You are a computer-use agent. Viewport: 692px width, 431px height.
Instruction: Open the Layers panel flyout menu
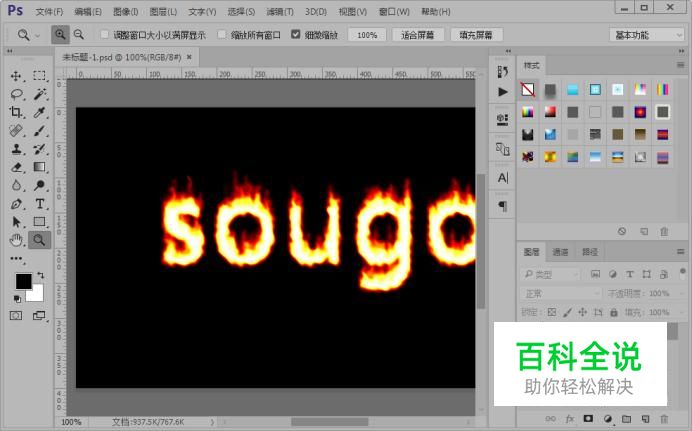(681, 251)
